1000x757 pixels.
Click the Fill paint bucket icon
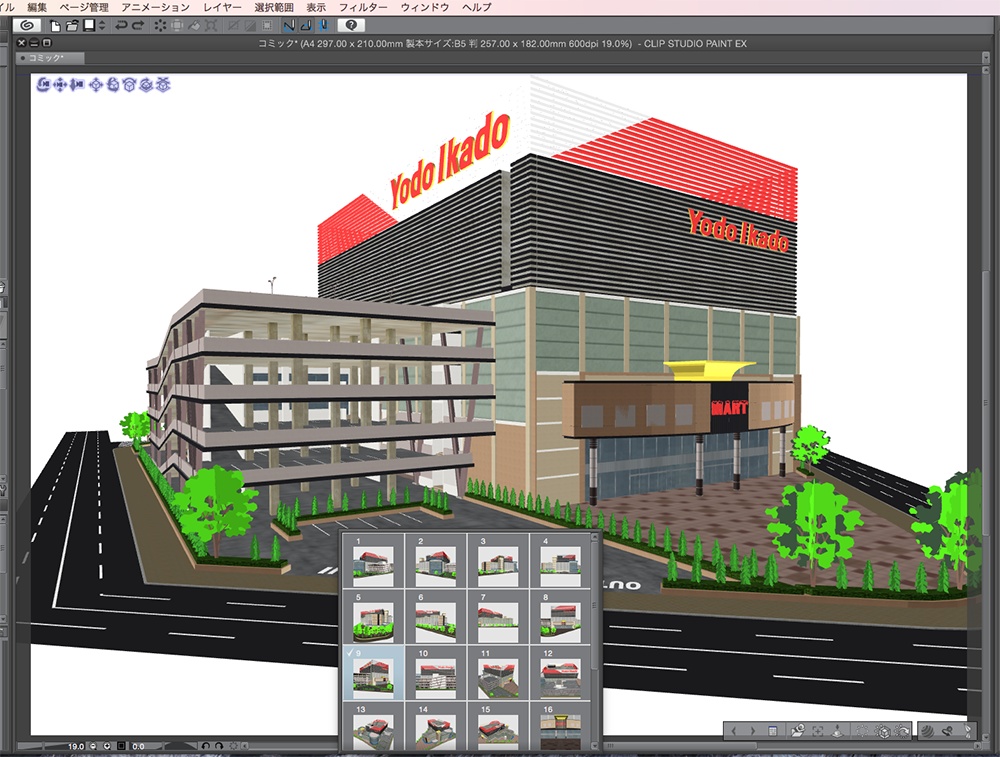coord(195,26)
